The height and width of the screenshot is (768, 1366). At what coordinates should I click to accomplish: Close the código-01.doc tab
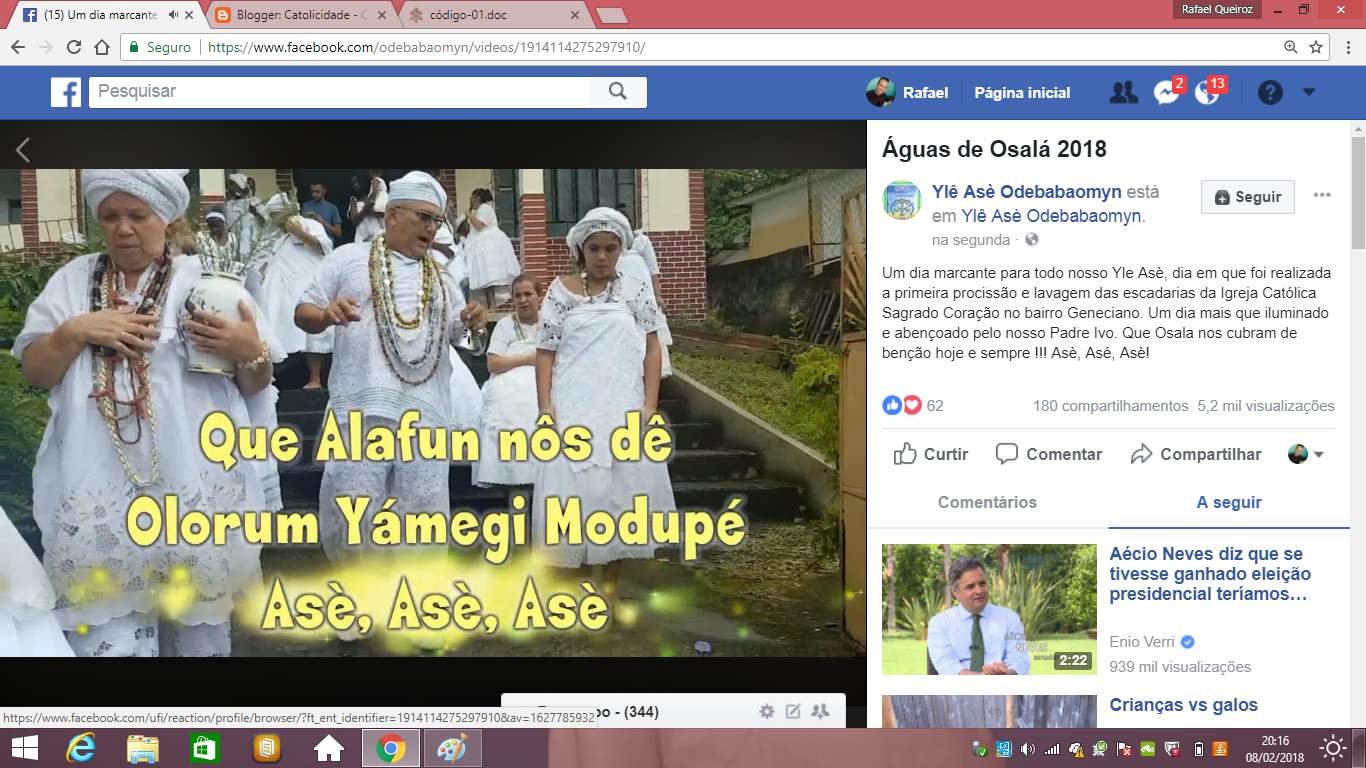[x=575, y=15]
